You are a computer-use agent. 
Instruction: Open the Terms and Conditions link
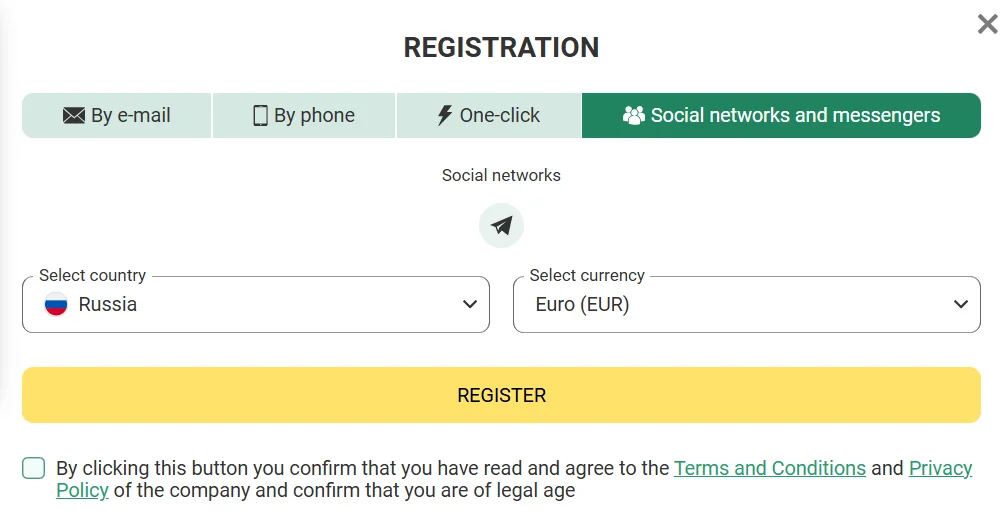[770, 468]
